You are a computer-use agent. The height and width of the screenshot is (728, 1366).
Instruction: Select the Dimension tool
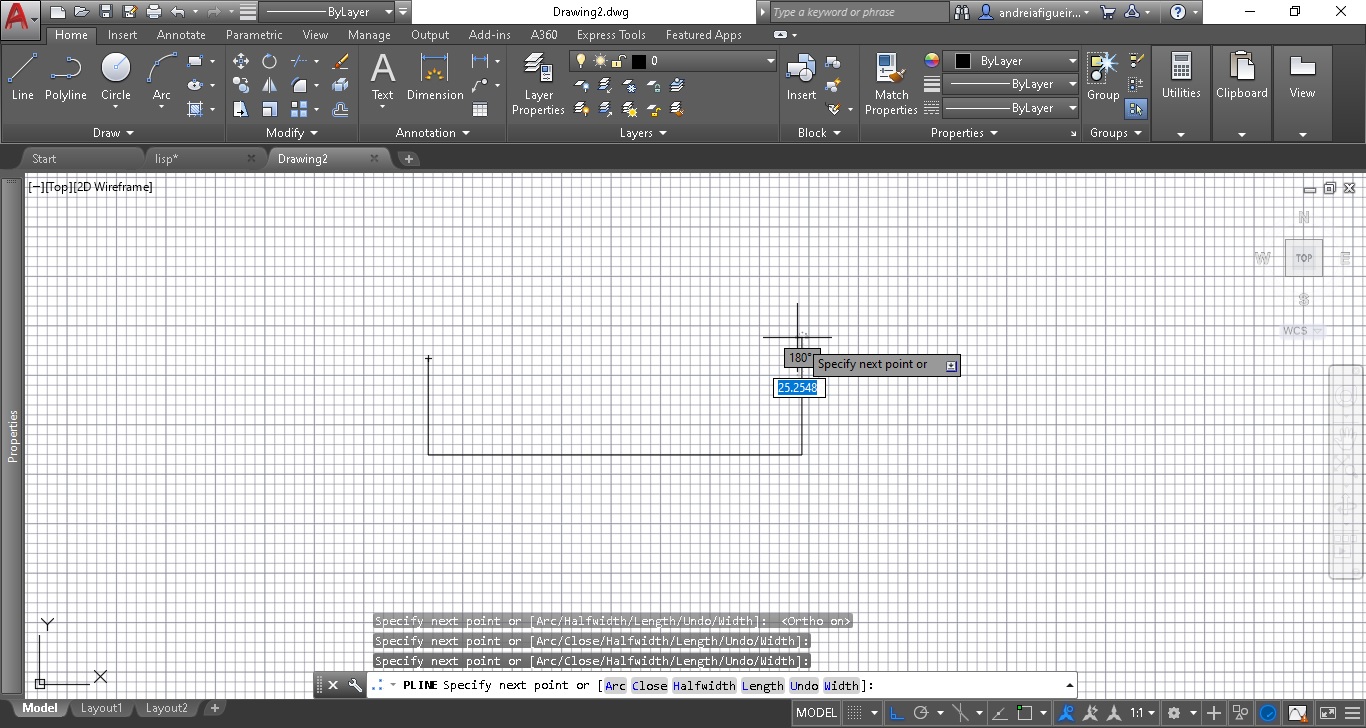[x=435, y=78]
